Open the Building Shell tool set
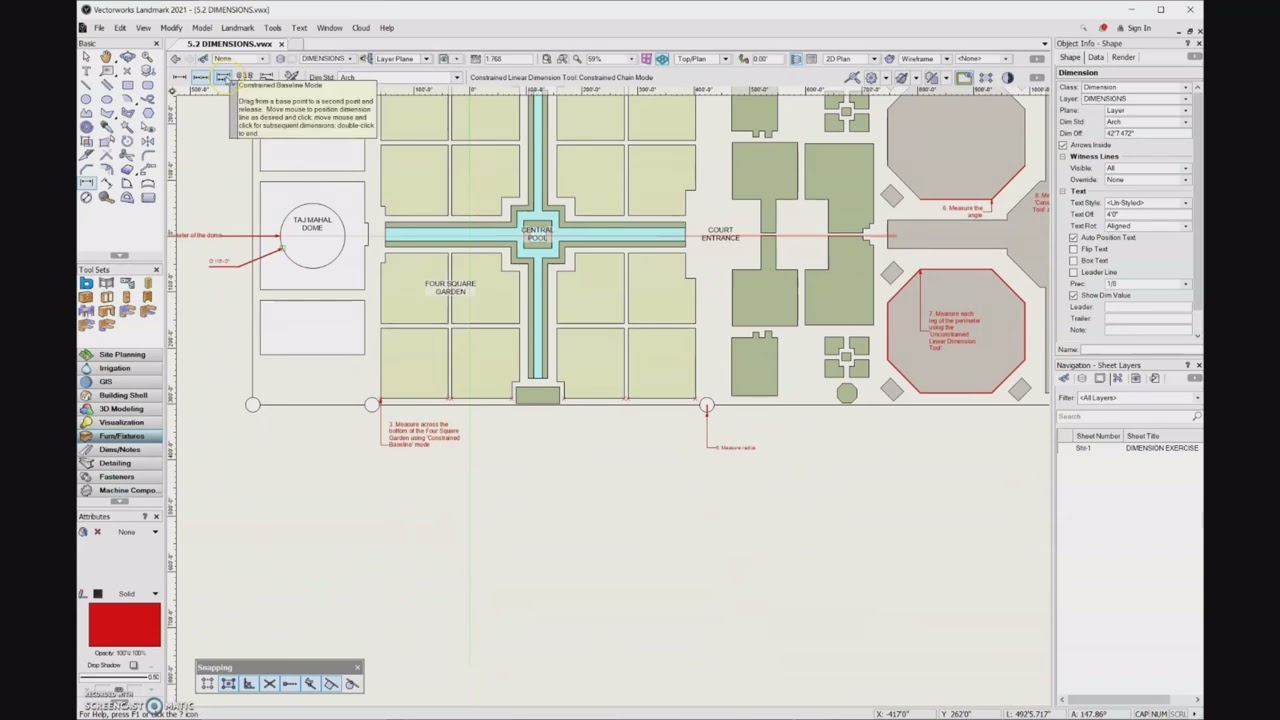Viewport: 1280px width, 720px height. click(x=119, y=395)
